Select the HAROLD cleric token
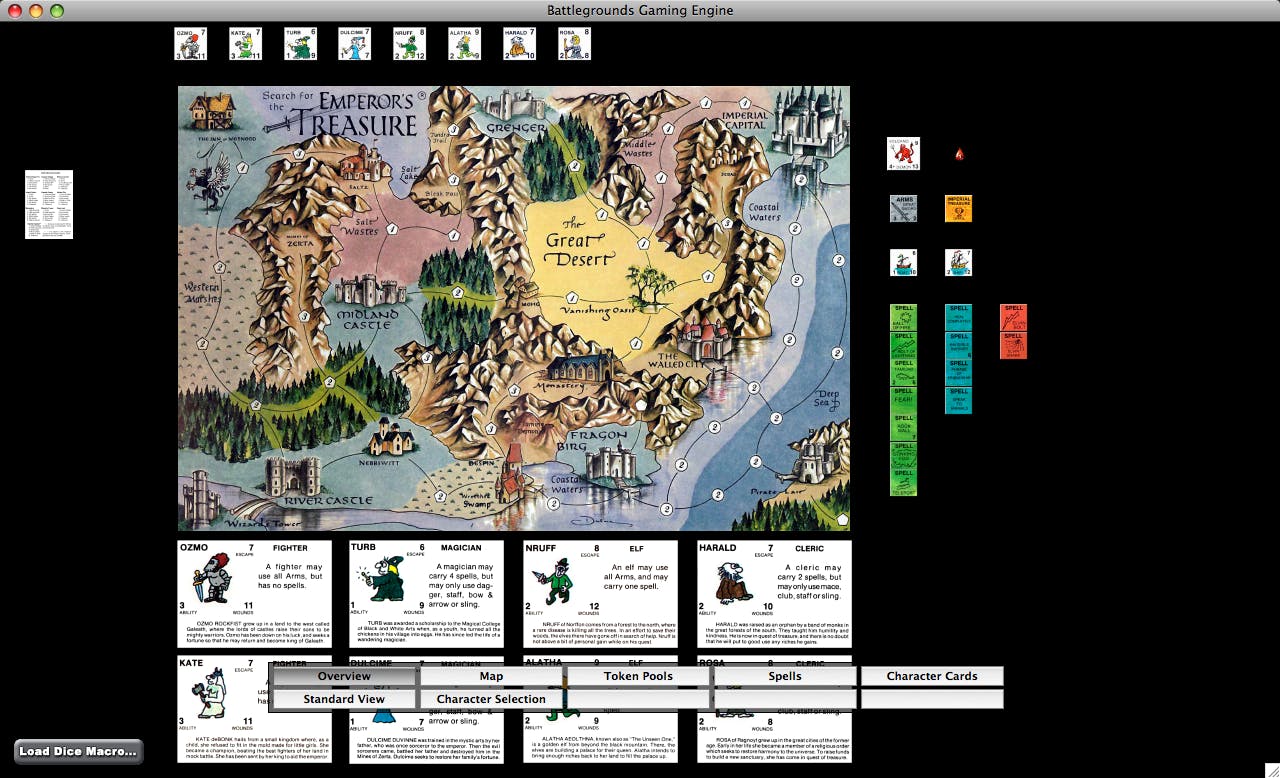 point(519,44)
